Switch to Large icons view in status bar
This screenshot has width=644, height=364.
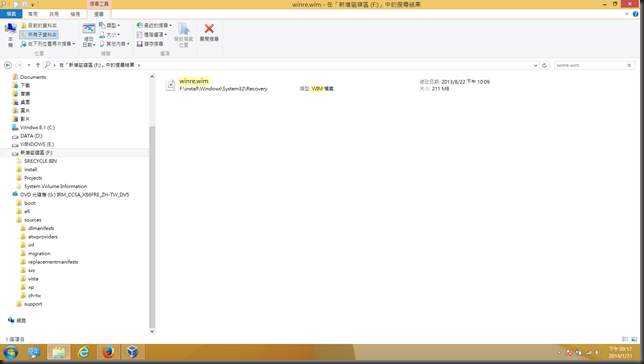pos(634,339)
